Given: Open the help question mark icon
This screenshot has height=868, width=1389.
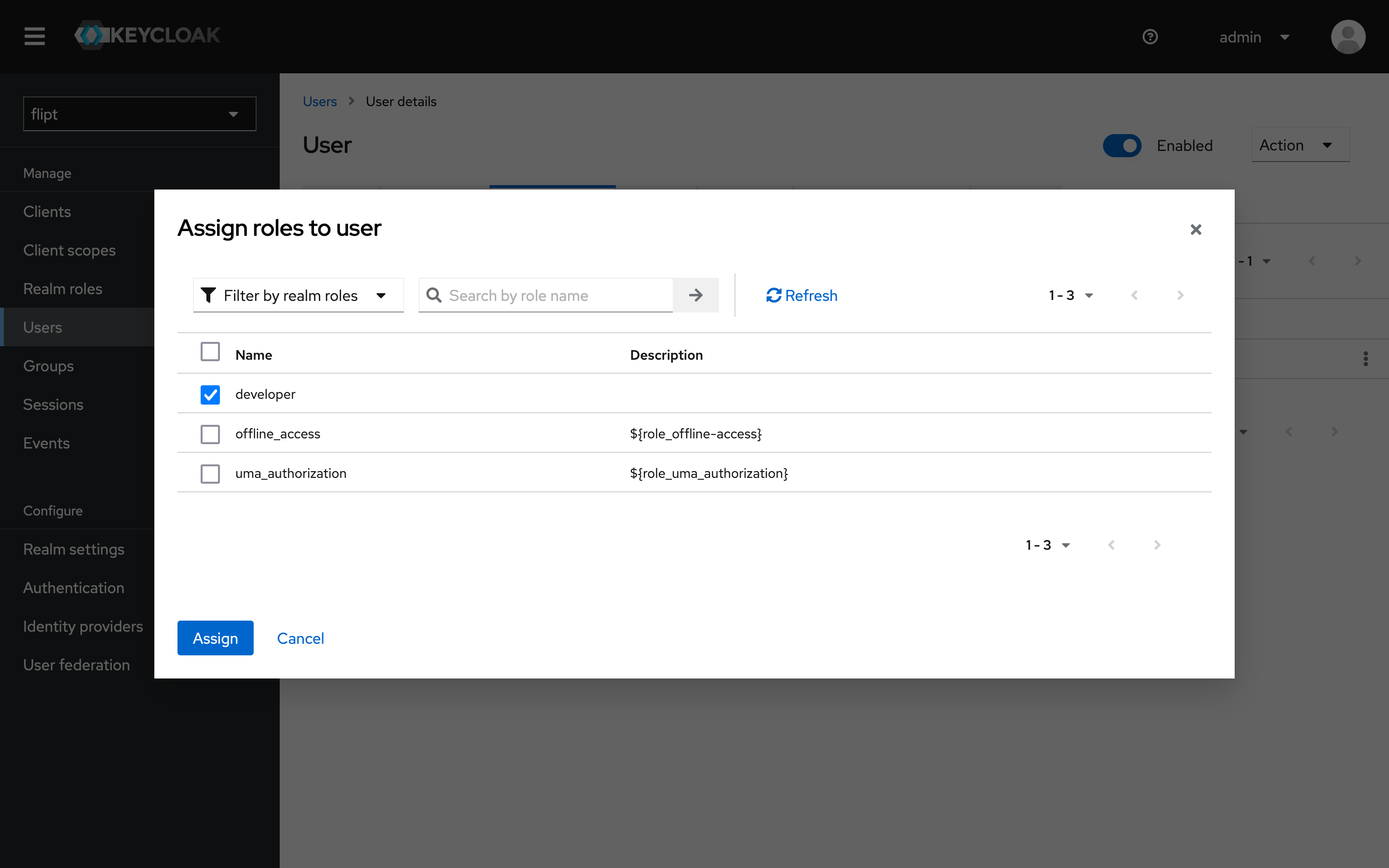Looking at the screenshot, I should (x=1150, y=37).
